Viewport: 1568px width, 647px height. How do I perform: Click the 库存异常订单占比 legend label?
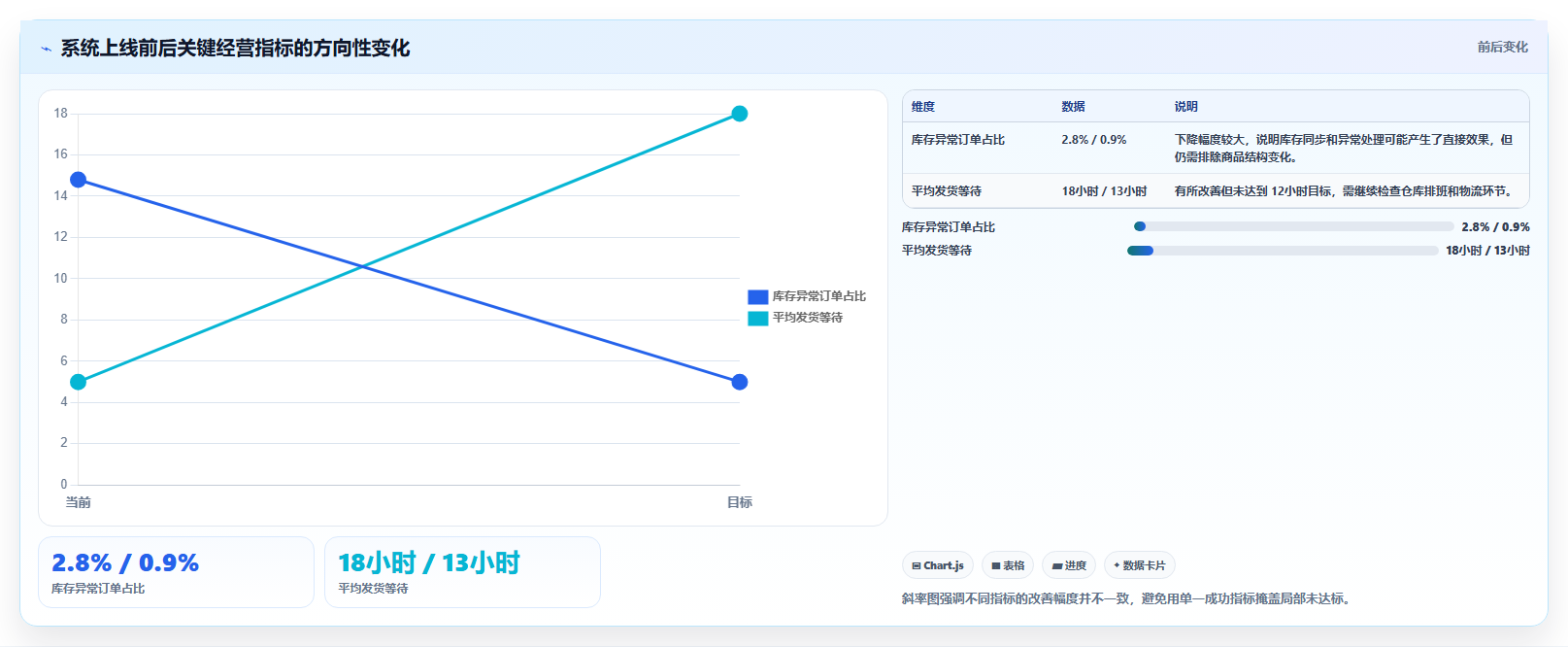point(818,296)
